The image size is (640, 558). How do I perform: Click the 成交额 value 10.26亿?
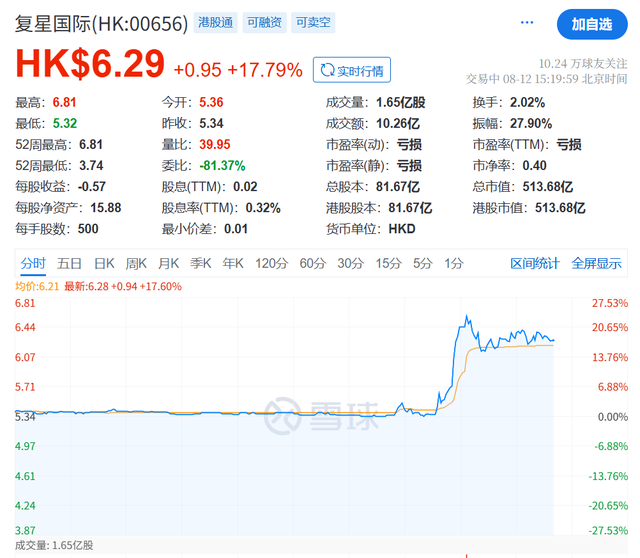398,123
